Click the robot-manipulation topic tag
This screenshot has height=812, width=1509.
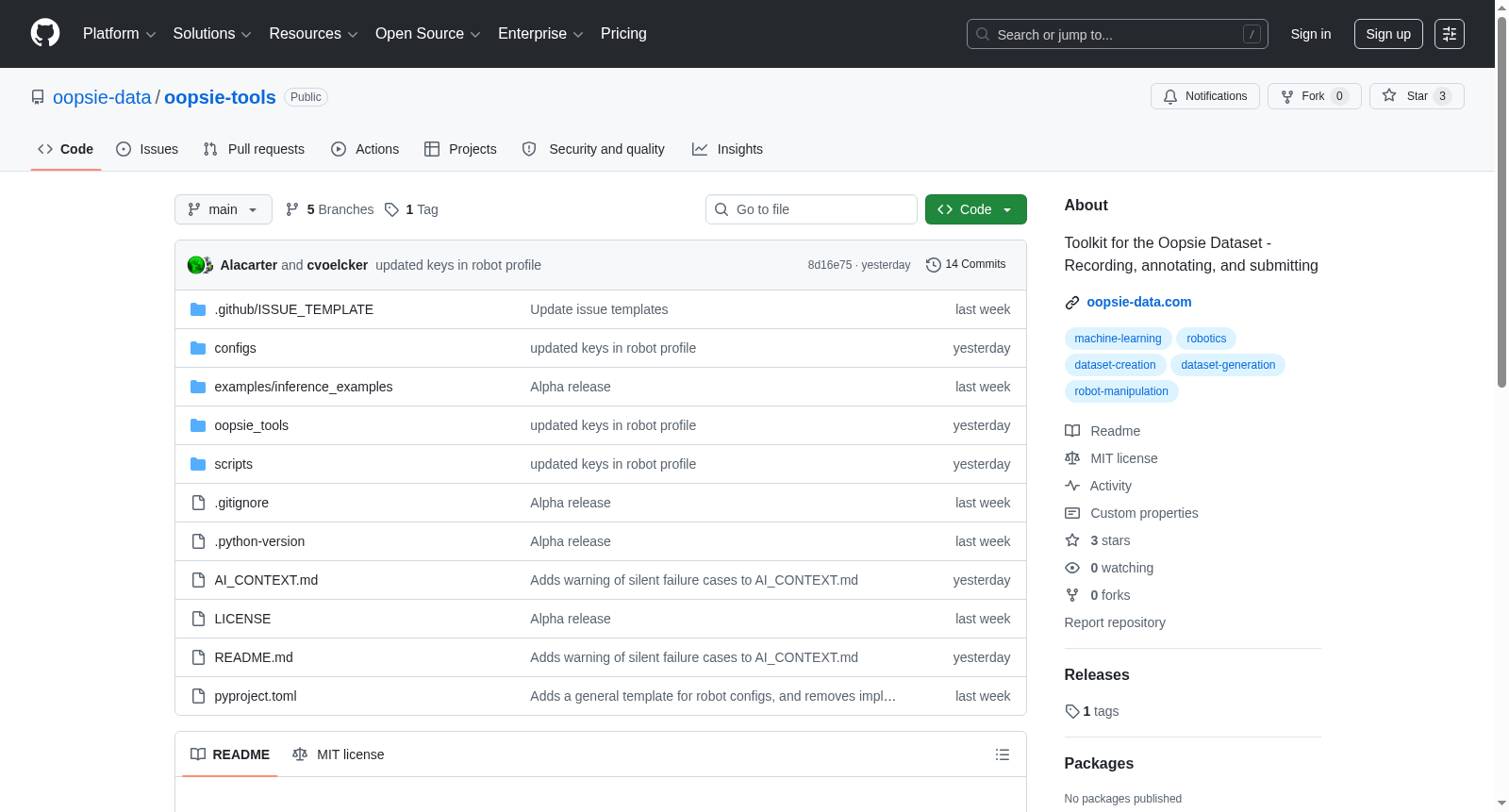click(x=1121, y=391)
